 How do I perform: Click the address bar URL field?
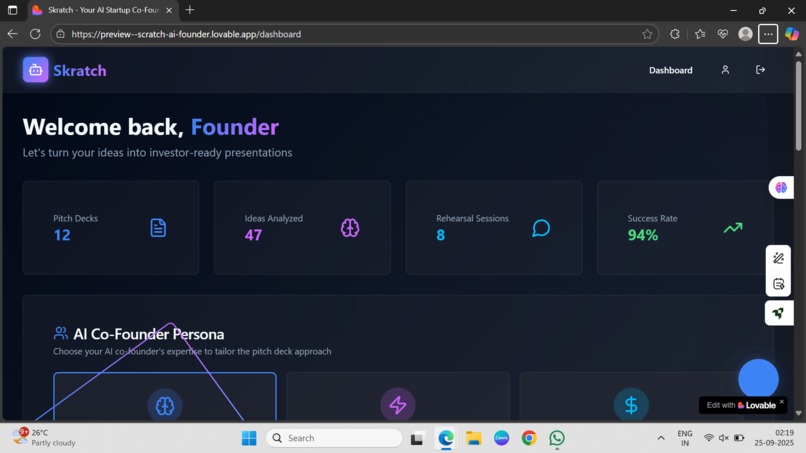pos(355,34)
